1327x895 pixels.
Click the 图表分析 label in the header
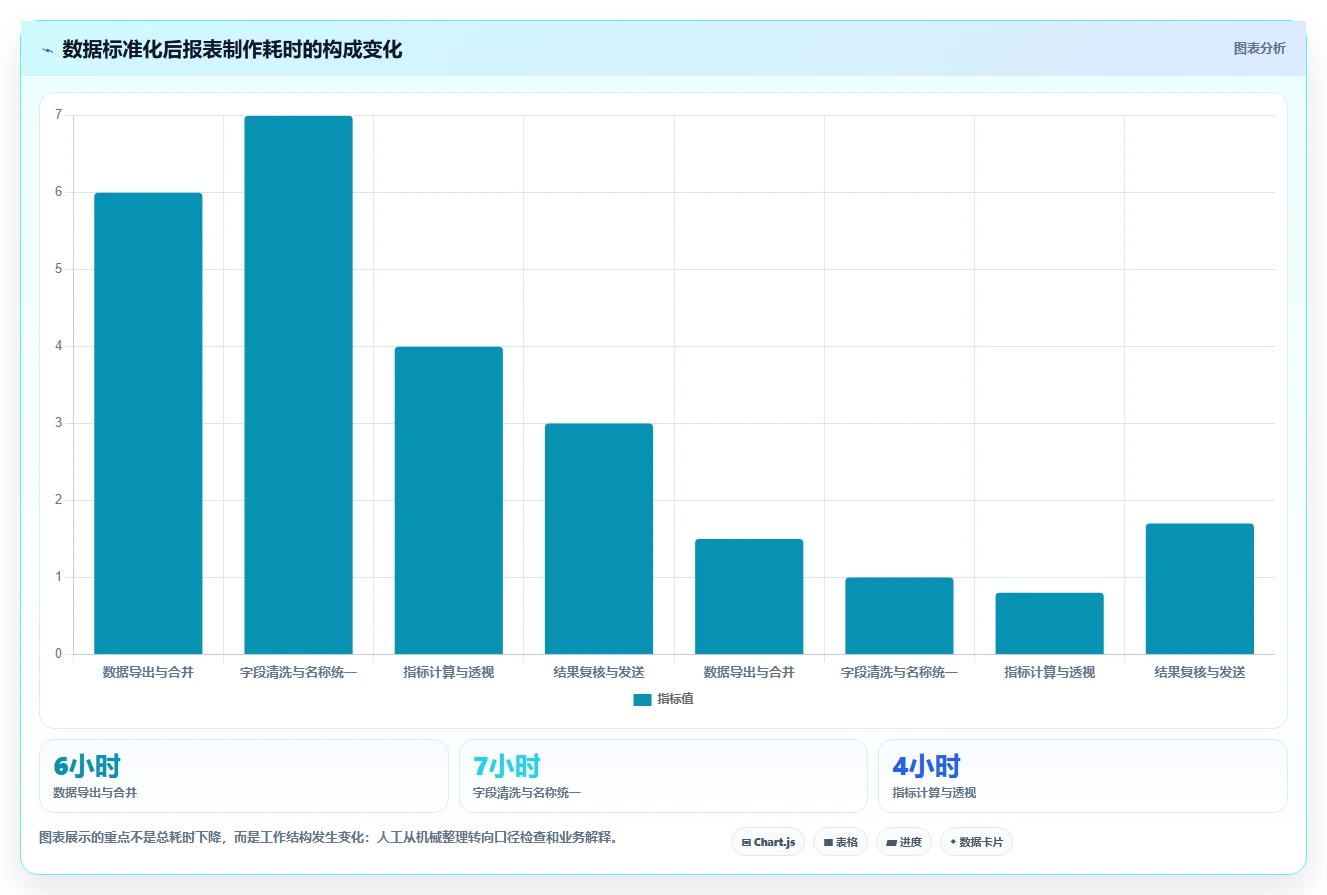click(1259, 48)
